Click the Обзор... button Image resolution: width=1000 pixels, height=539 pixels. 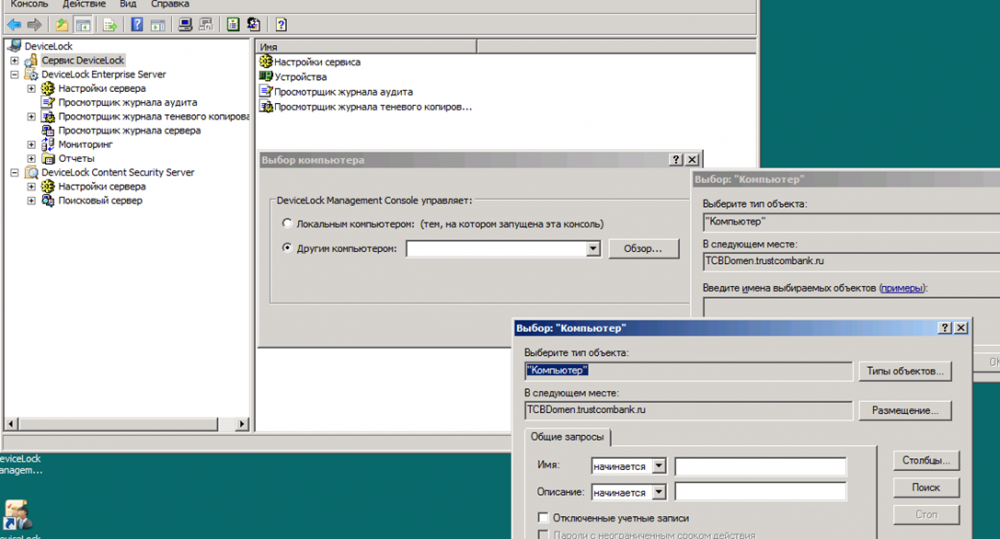[x=643, y=249]
